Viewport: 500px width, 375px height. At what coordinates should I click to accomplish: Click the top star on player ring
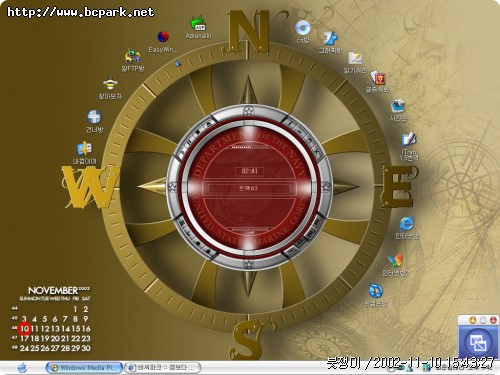[x=248, y=110]
